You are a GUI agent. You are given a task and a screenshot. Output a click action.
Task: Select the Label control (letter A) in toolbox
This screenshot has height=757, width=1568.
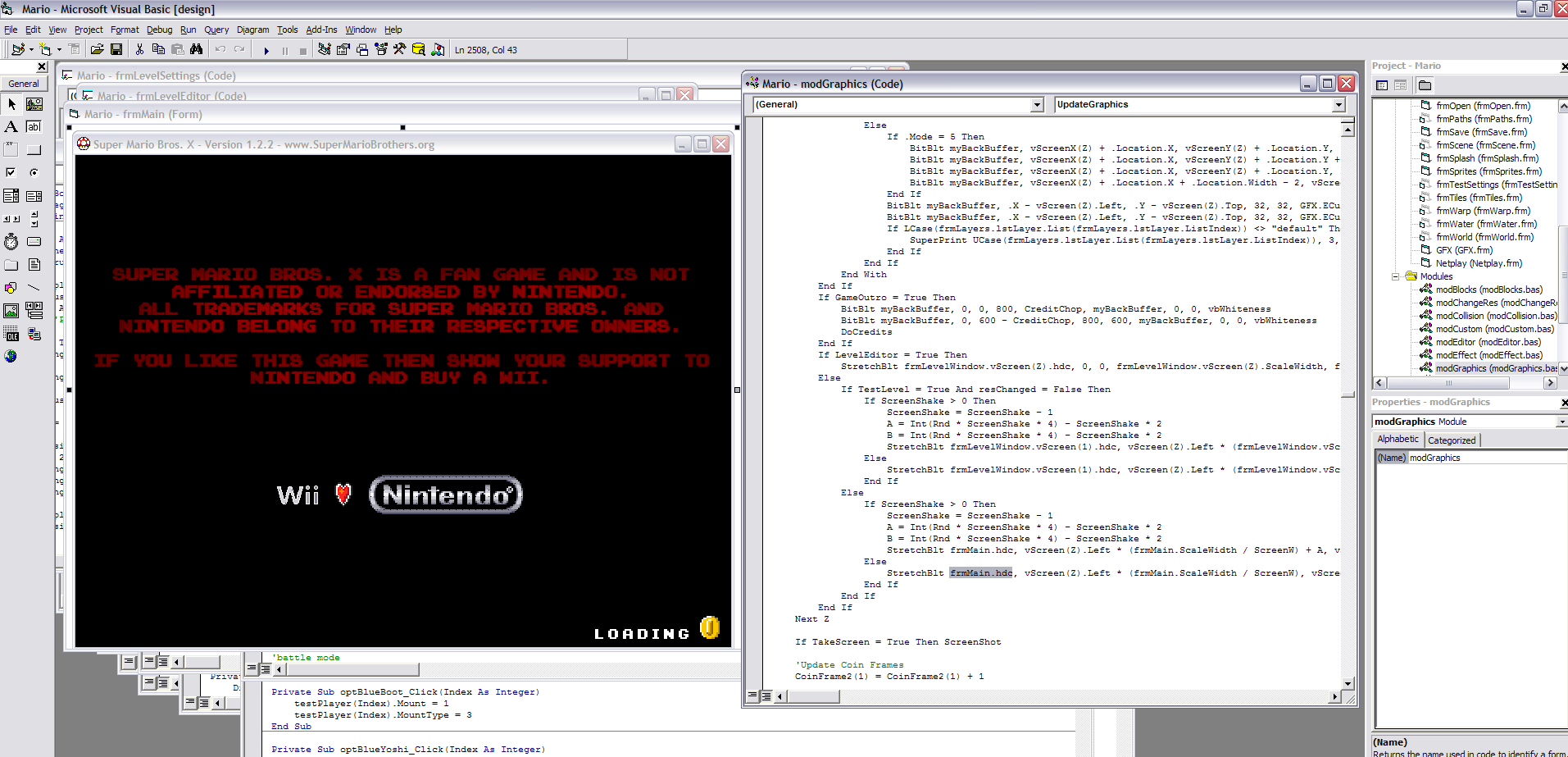[x=11, y=126]
